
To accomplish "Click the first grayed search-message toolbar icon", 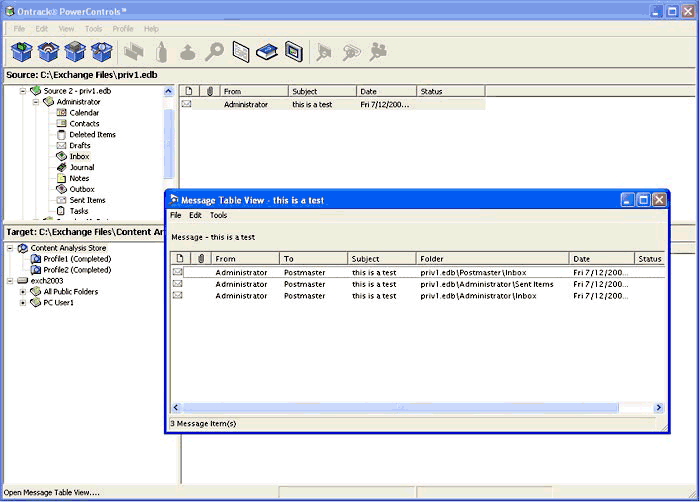I will pyautogui.click(x=324, y=52).
